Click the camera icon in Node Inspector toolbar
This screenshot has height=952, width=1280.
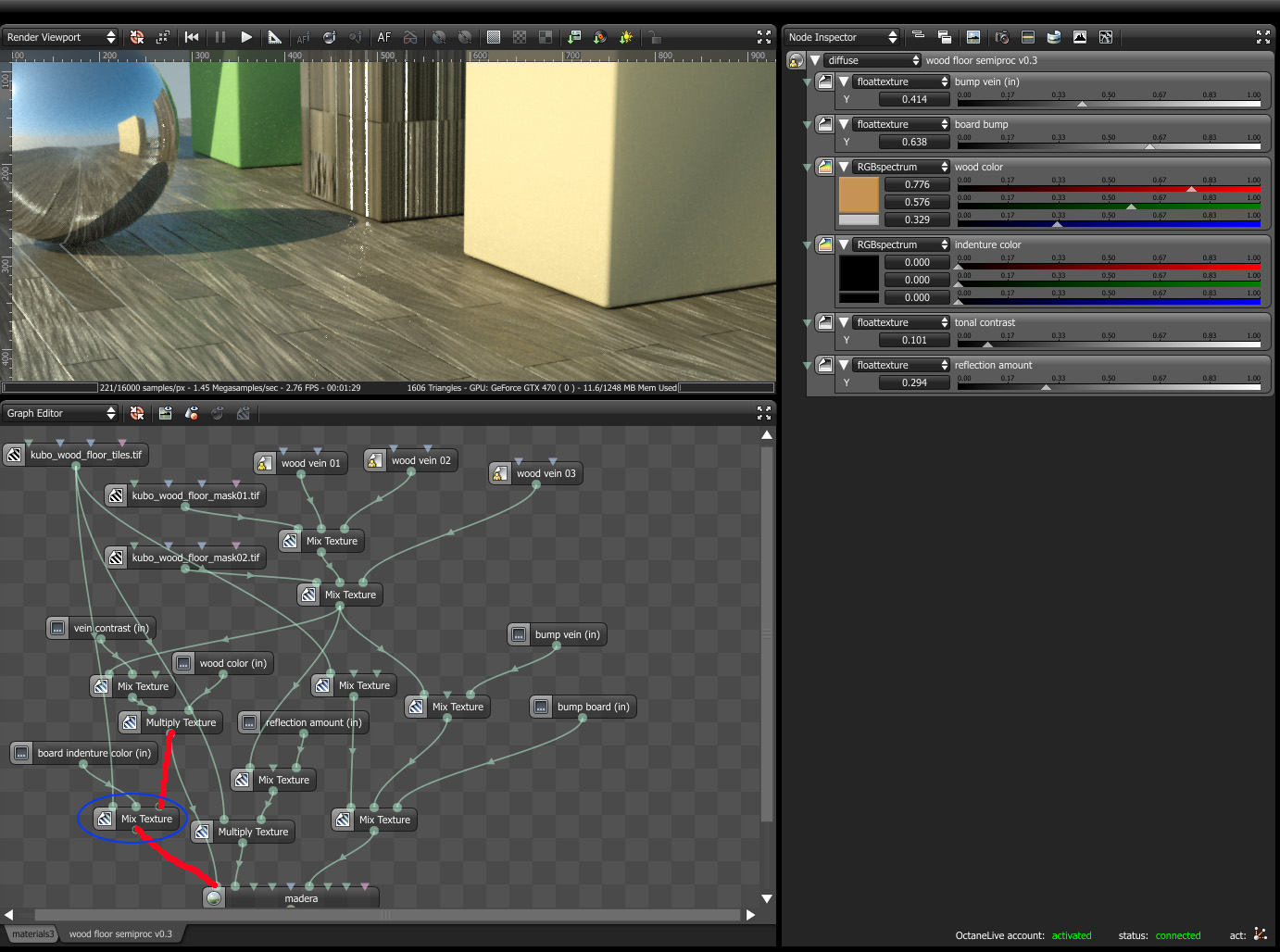tap(1001, 37)
